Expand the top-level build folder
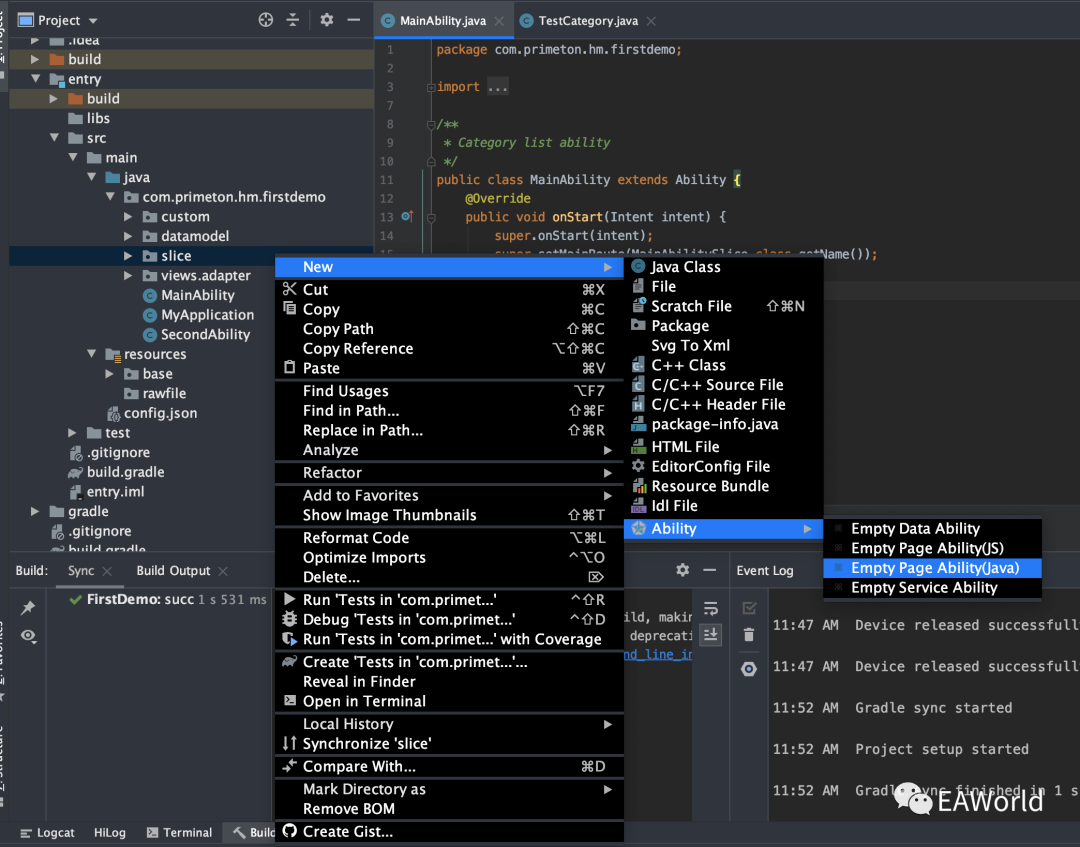Screen dimensions: 1080x847 click(34, 59)
